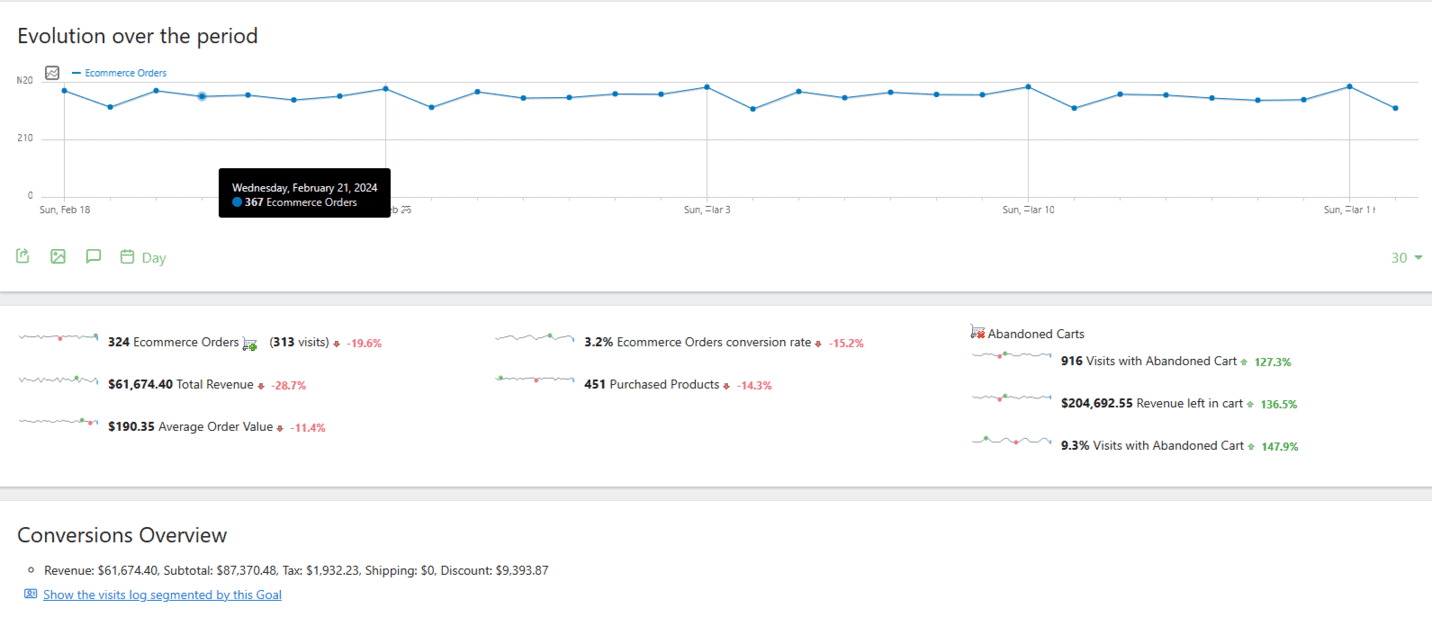Export the graph as an image
The image size is (1432, 644).
(x=57, y=256)
